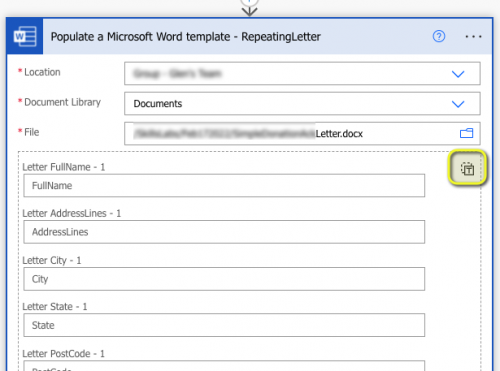This screenshot has height=371, width=500.
Task: Click into Letter City - 1 field
Action: click(x=224, y=279)
